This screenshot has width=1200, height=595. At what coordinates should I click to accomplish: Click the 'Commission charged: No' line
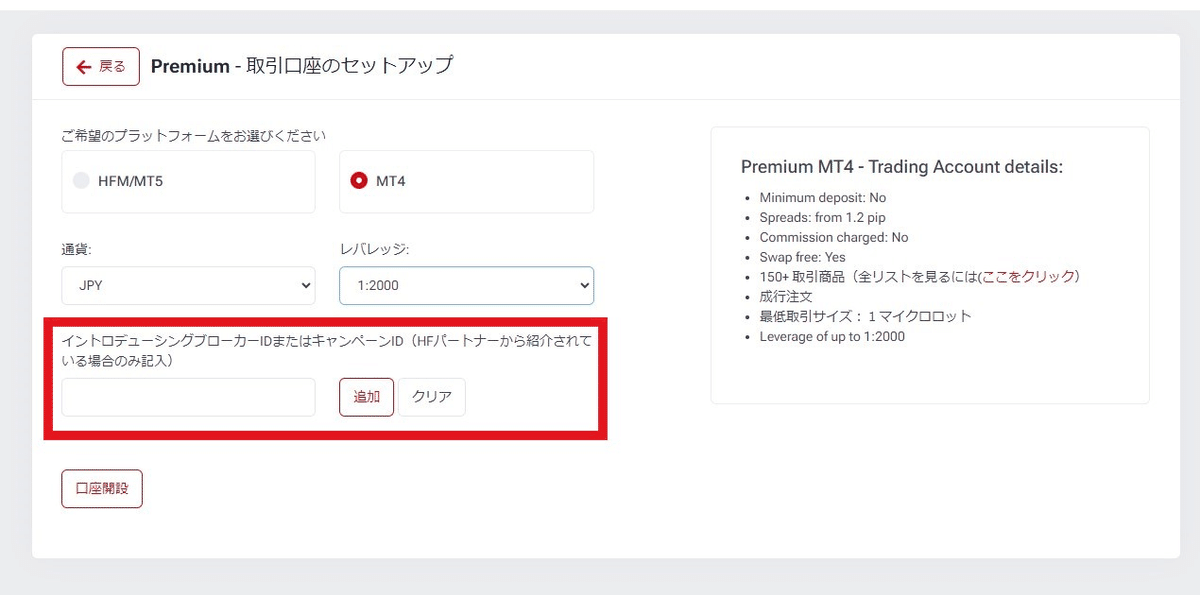point(834,237)
